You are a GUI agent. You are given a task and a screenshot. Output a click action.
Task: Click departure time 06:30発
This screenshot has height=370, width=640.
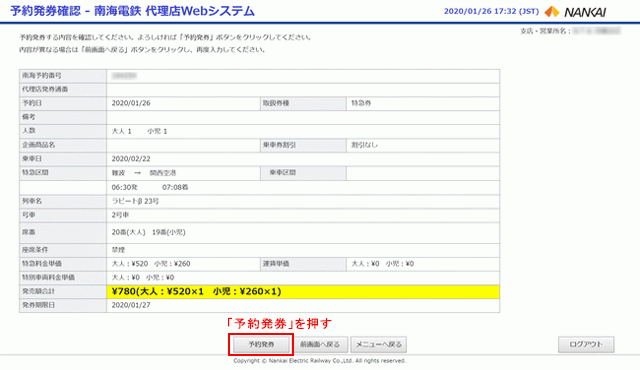pos(125,187)
